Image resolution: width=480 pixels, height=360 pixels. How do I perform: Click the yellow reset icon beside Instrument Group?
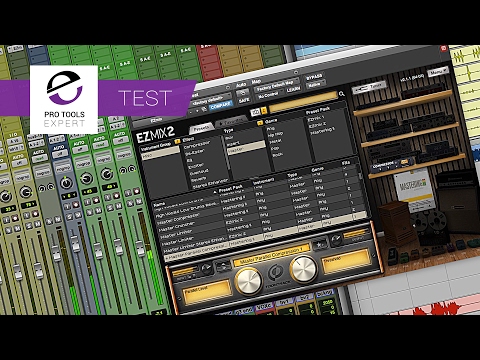tap(178, 141)
